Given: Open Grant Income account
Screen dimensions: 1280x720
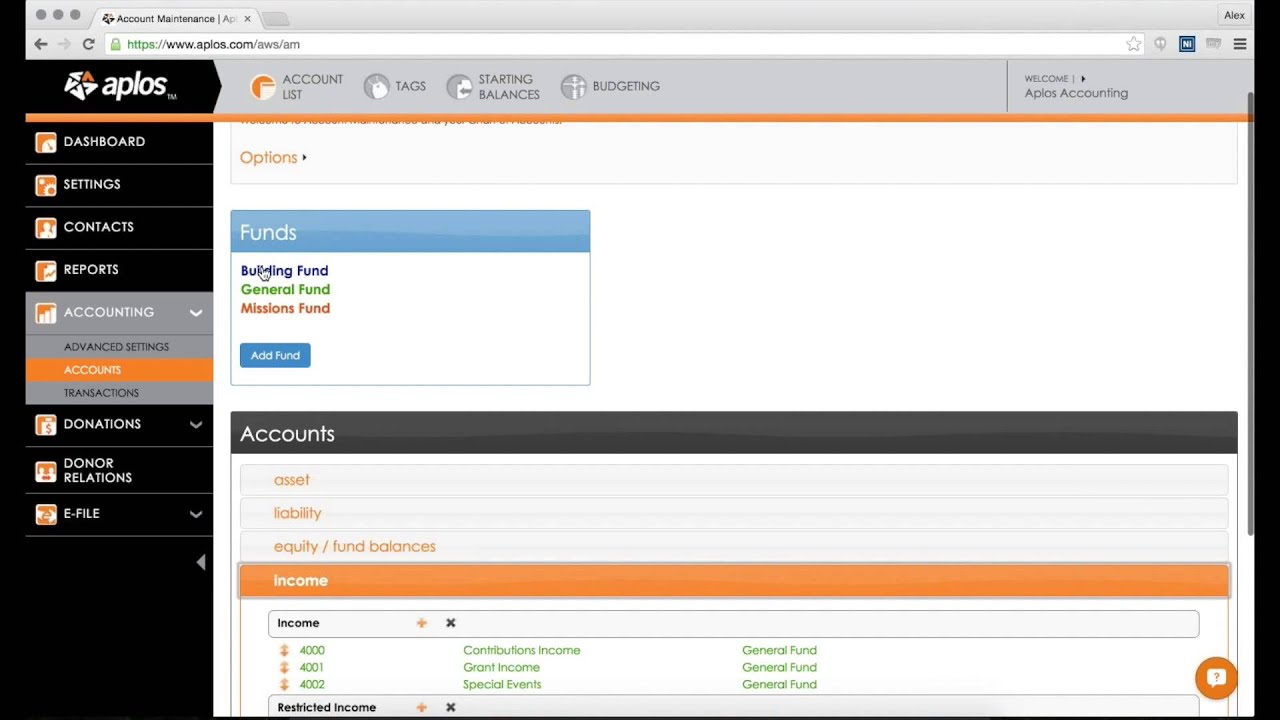Looking at the screenshot, I should coord(501,667).
